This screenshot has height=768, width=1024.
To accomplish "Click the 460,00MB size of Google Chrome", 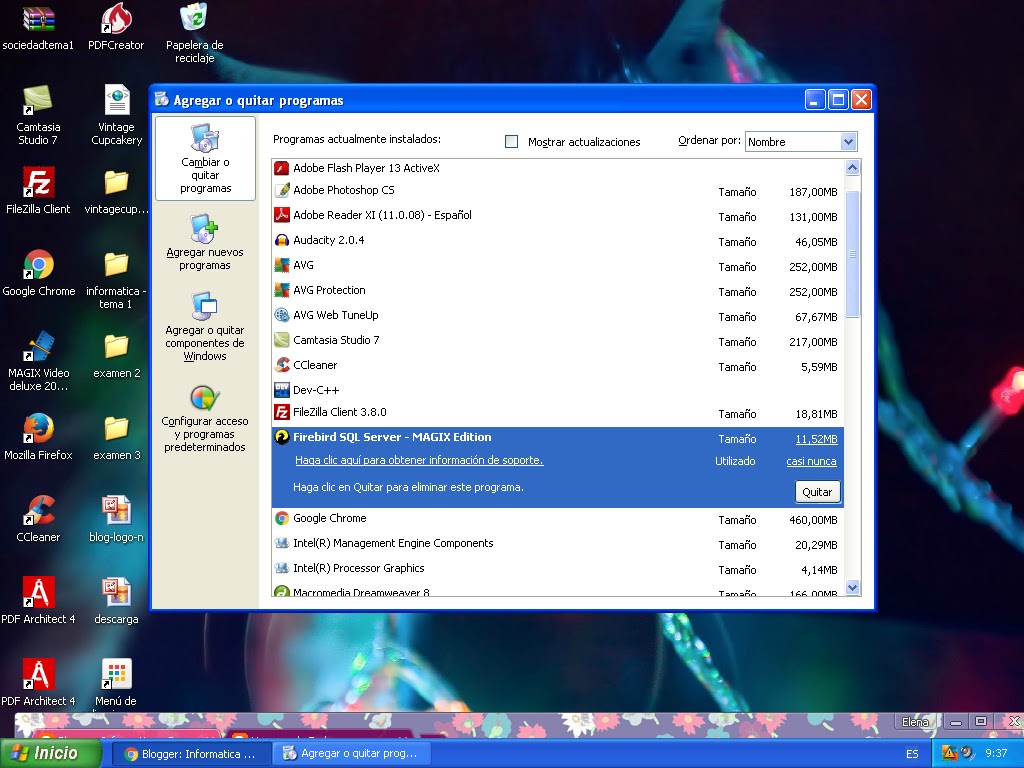I will point(813,520).
